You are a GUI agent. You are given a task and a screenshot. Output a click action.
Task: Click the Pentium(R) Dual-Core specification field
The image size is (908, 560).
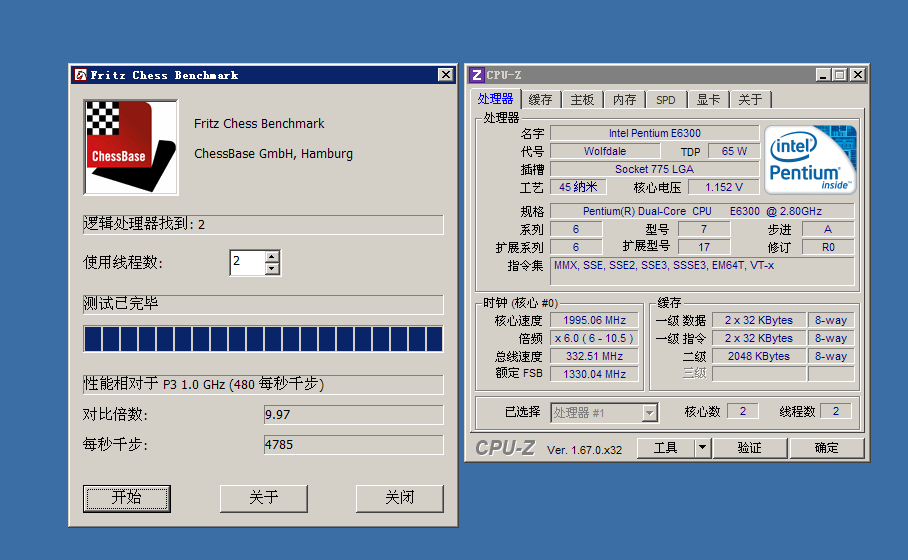[702, 211]
